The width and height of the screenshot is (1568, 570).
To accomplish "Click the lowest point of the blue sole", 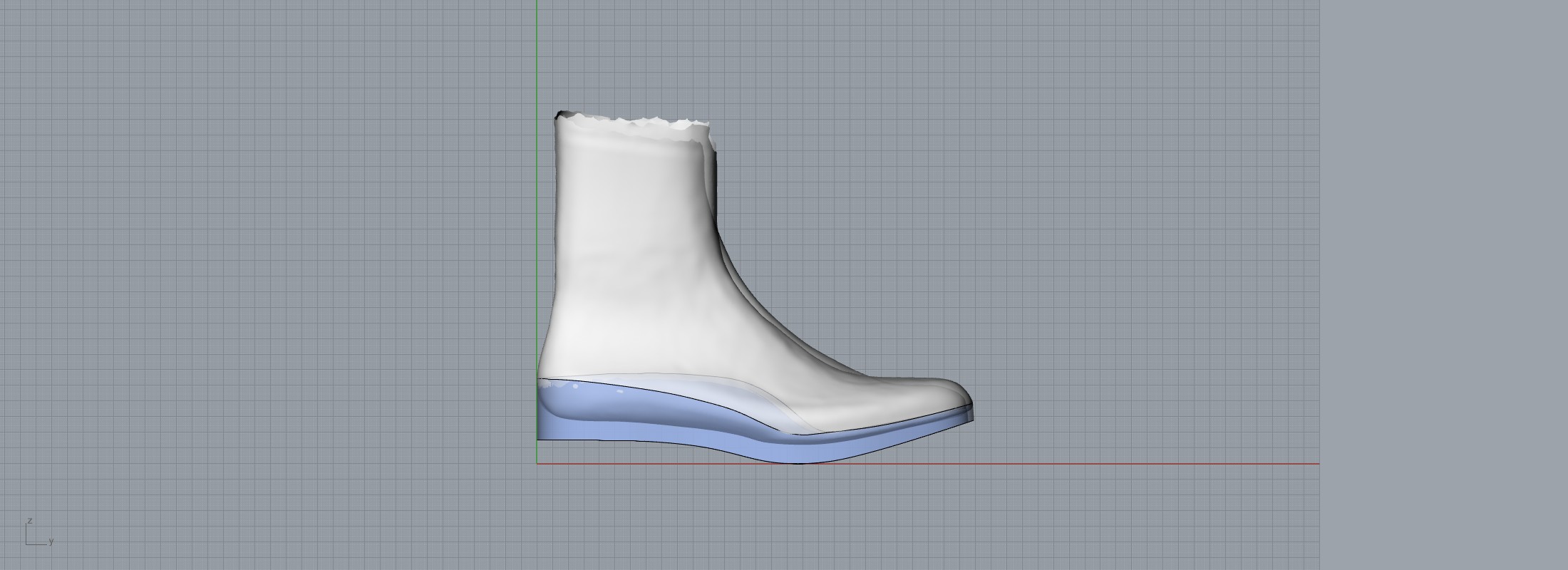I will [798, 462].
